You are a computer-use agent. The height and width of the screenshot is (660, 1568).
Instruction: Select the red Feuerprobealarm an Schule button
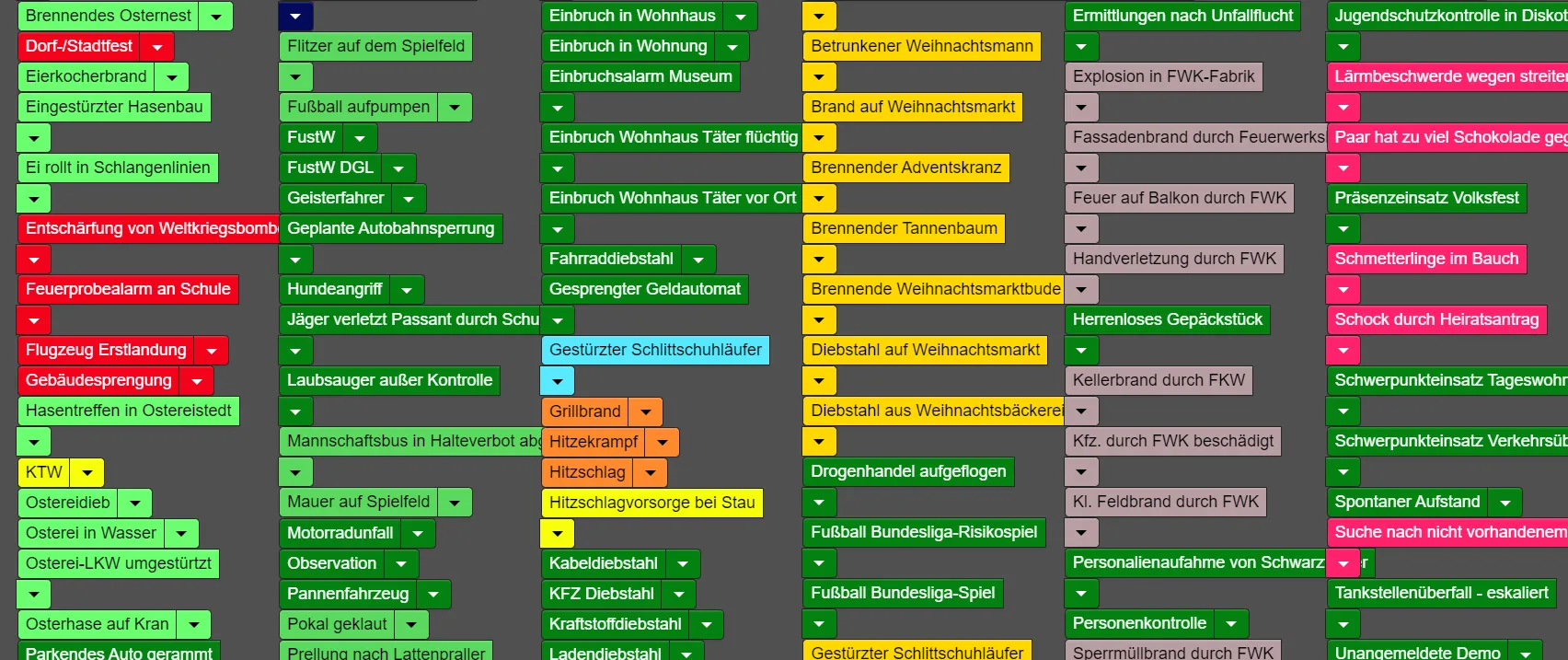pos(128,289)
